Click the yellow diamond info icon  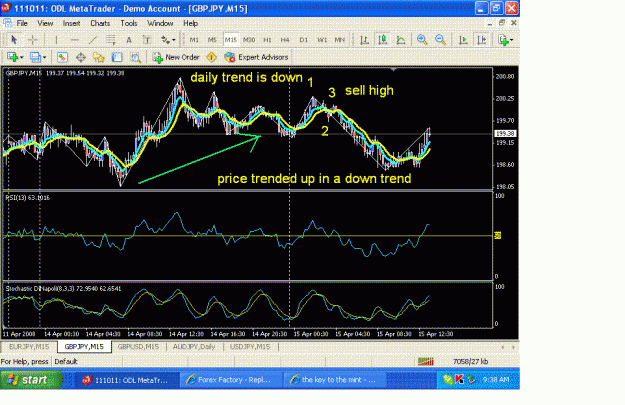coord(211,57)
